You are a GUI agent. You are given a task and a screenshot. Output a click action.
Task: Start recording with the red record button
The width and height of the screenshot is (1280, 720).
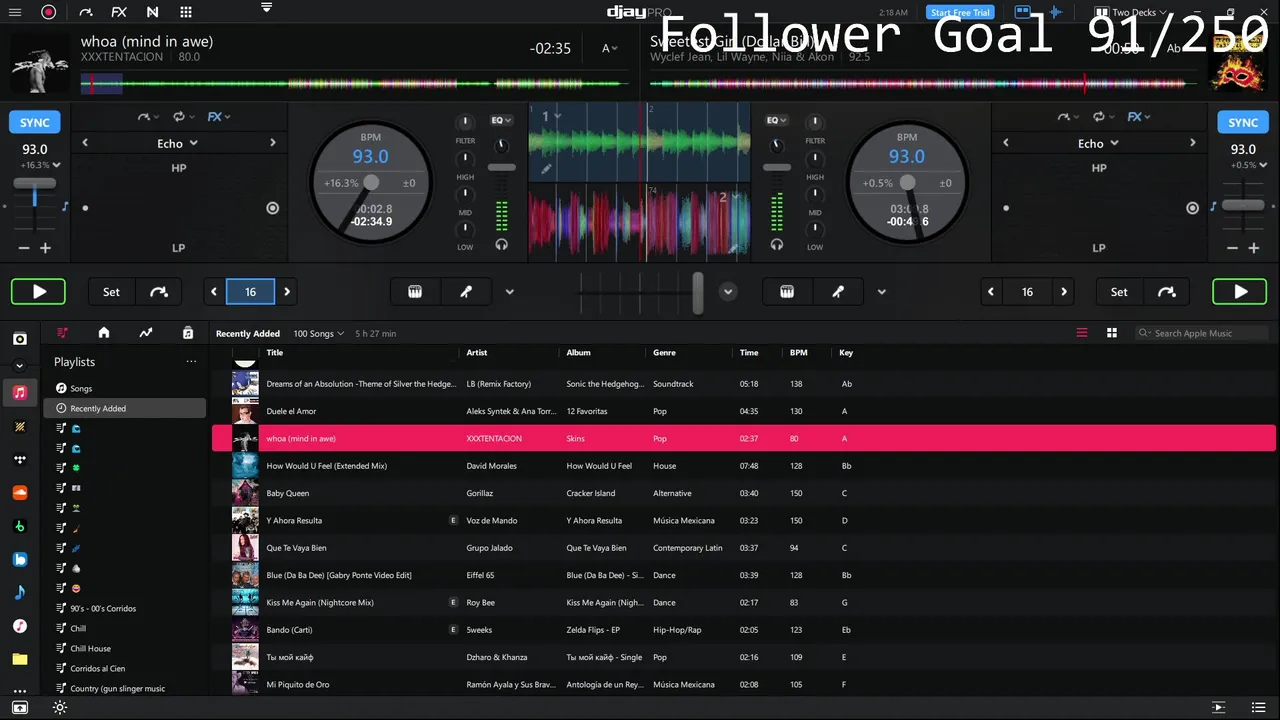[x=48, y=12]
